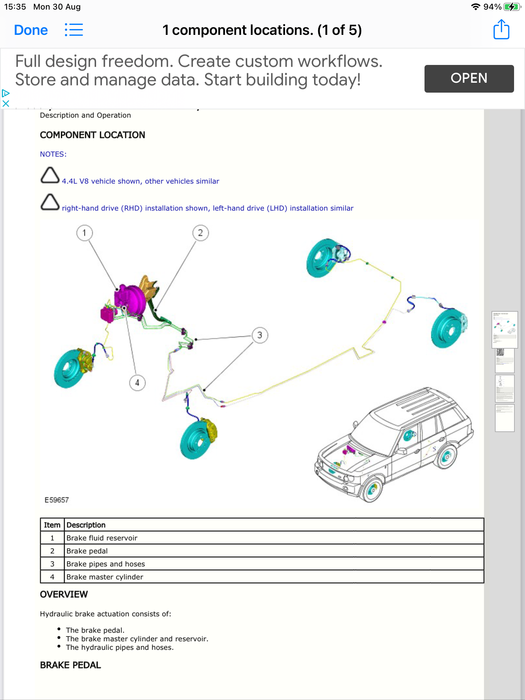Tap the 'Brake master cylinder' table cell
This screenshot has width=525, height=700.
[x=274, y=577]
